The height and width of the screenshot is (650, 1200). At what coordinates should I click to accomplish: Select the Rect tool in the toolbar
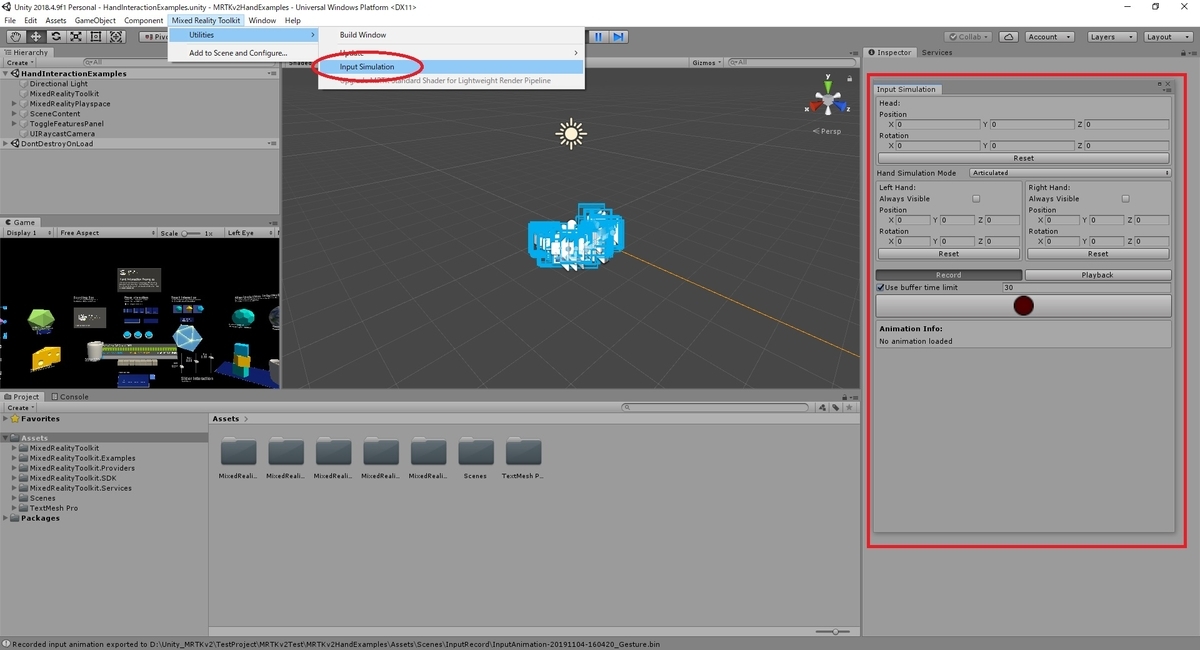pyautogui.click(x=96, y=36)
